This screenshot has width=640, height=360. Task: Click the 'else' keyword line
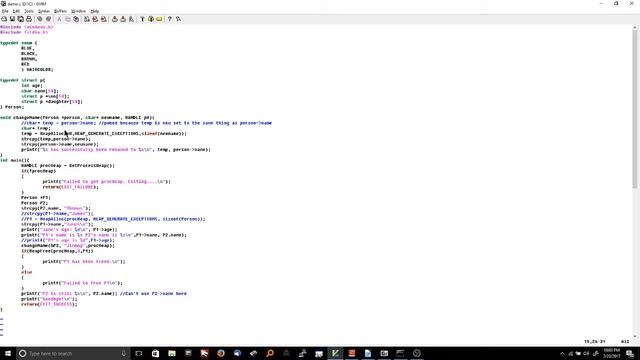pyautogui.click(x=27, y=272)
